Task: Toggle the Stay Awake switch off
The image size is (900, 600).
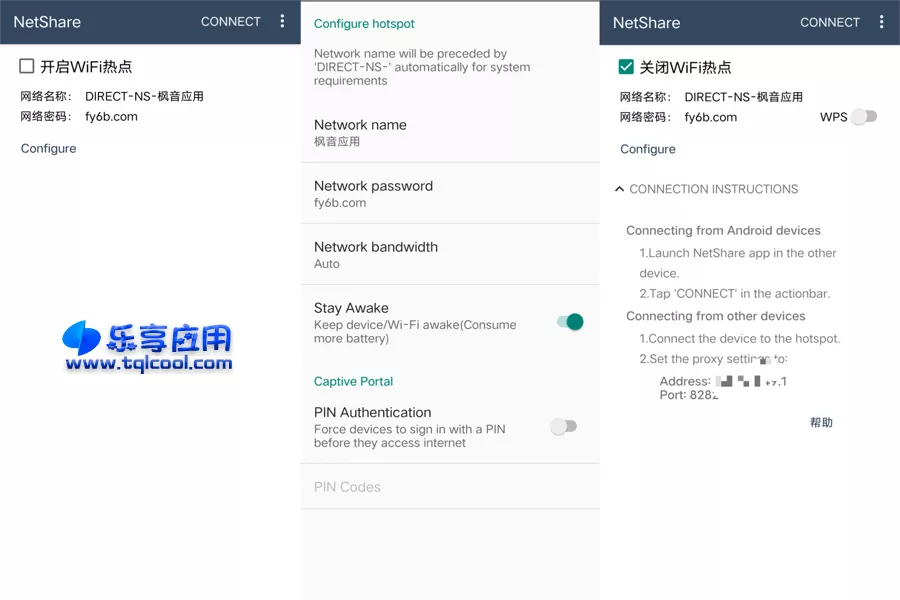Action: 568,322
